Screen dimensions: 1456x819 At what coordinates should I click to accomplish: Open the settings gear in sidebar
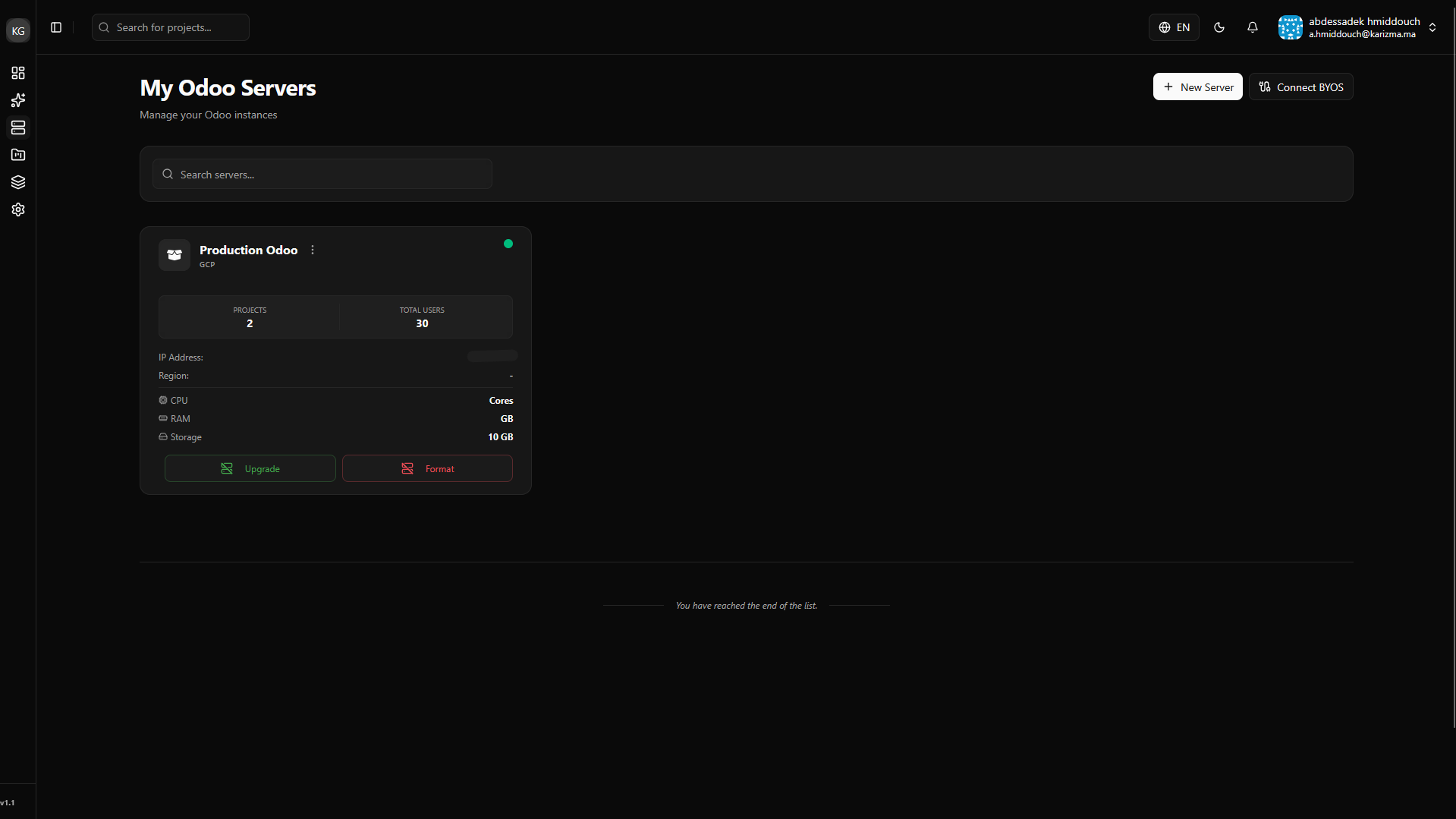(18, 209)
